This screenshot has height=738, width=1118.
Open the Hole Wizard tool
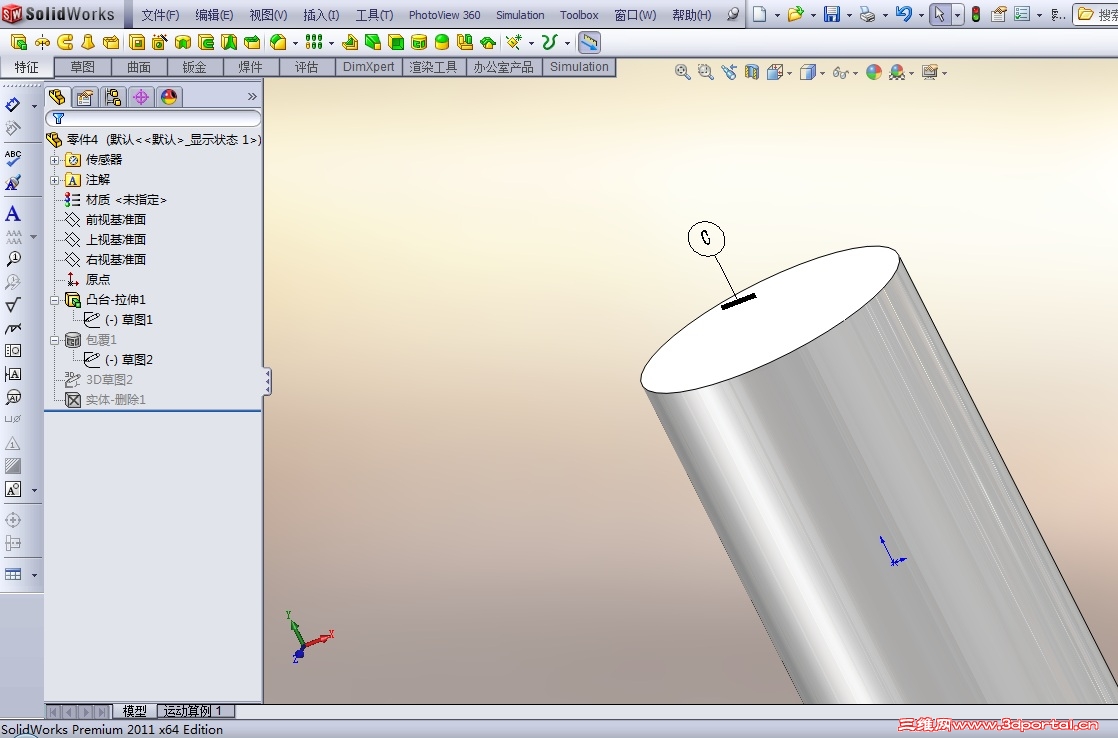pos(160,43)
